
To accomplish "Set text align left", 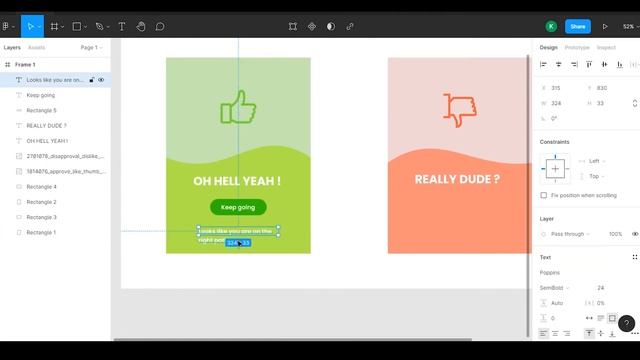I will pos(543,333).
